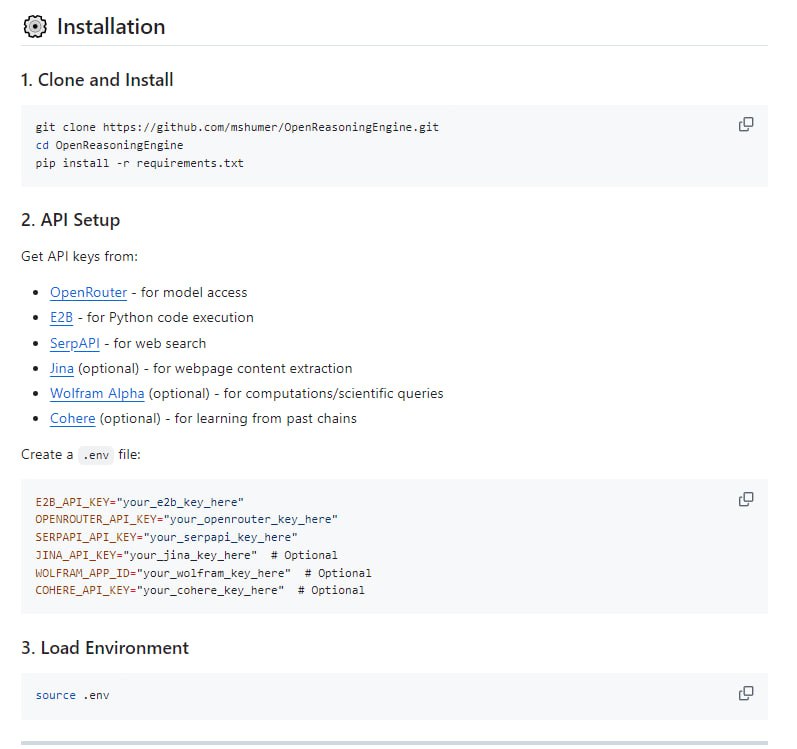Click the '1. Clone and Install' heading
797x749 pixels.
(x=97, y=80)
